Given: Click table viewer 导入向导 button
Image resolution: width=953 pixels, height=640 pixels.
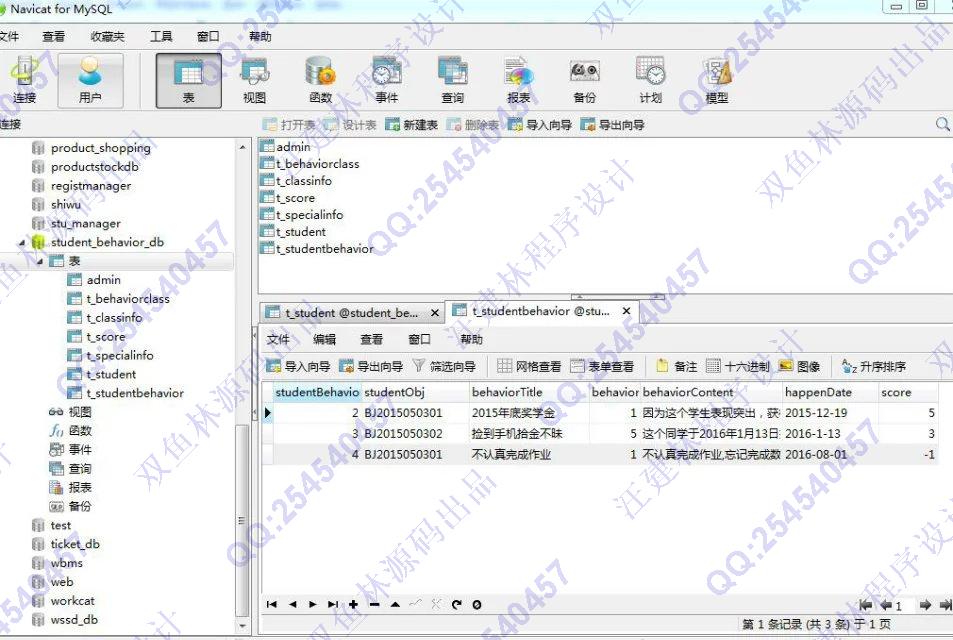Looking at the screenshot, I should tap(298, 366).
